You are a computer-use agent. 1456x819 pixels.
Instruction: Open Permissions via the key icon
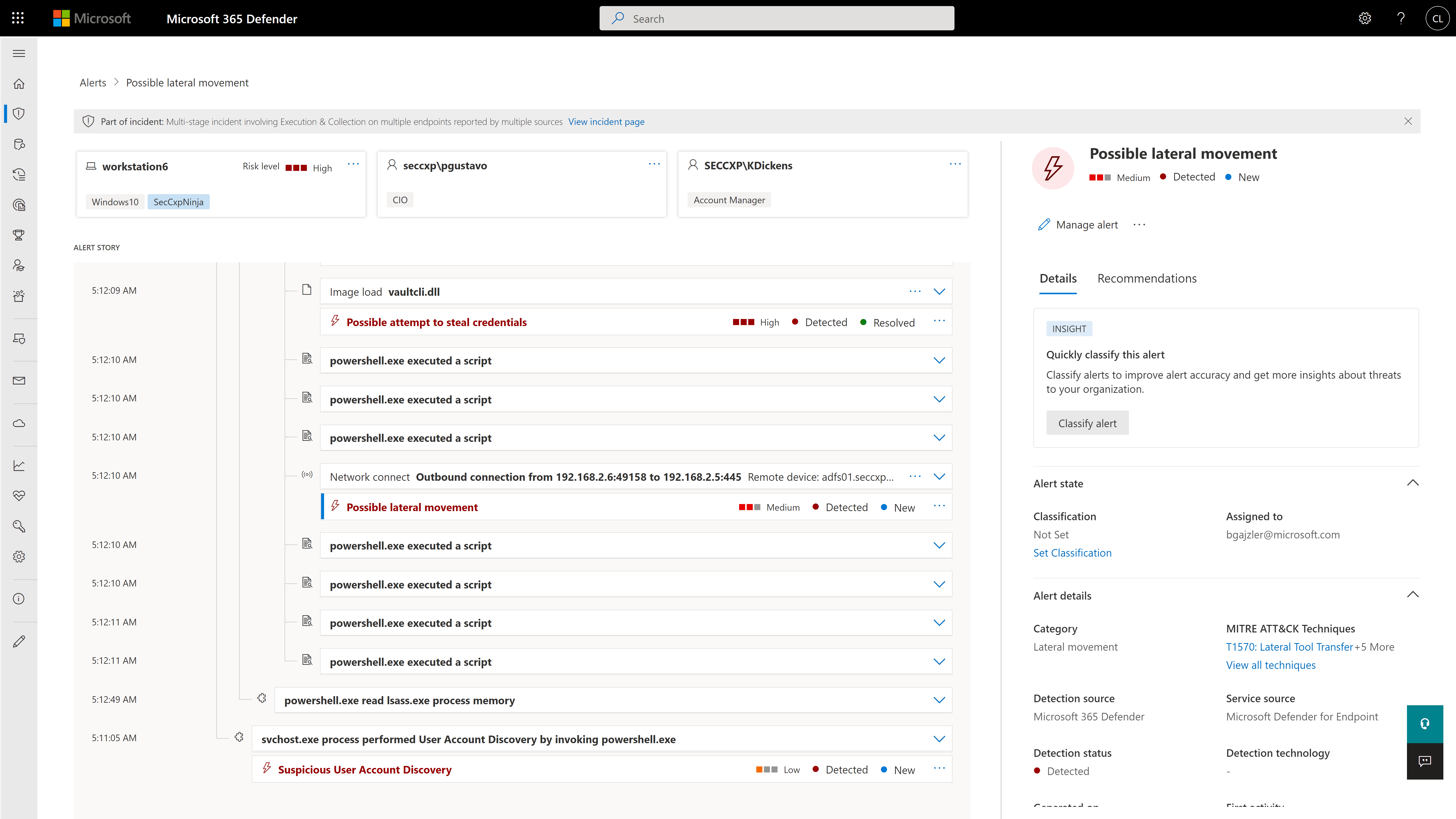point(19,526)
